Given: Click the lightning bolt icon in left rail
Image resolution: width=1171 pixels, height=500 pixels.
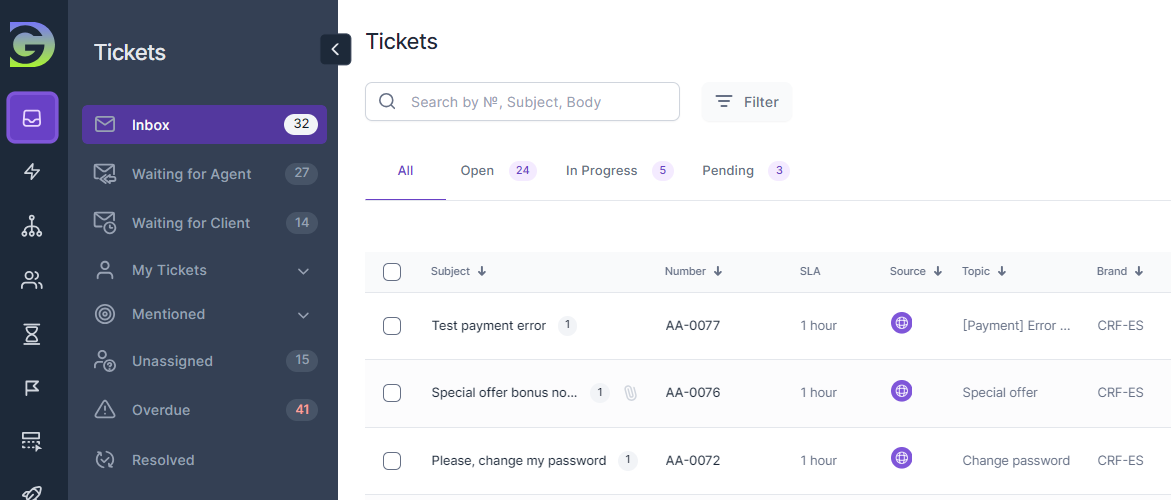Looking at the screenshot, I should pos(32,172).
